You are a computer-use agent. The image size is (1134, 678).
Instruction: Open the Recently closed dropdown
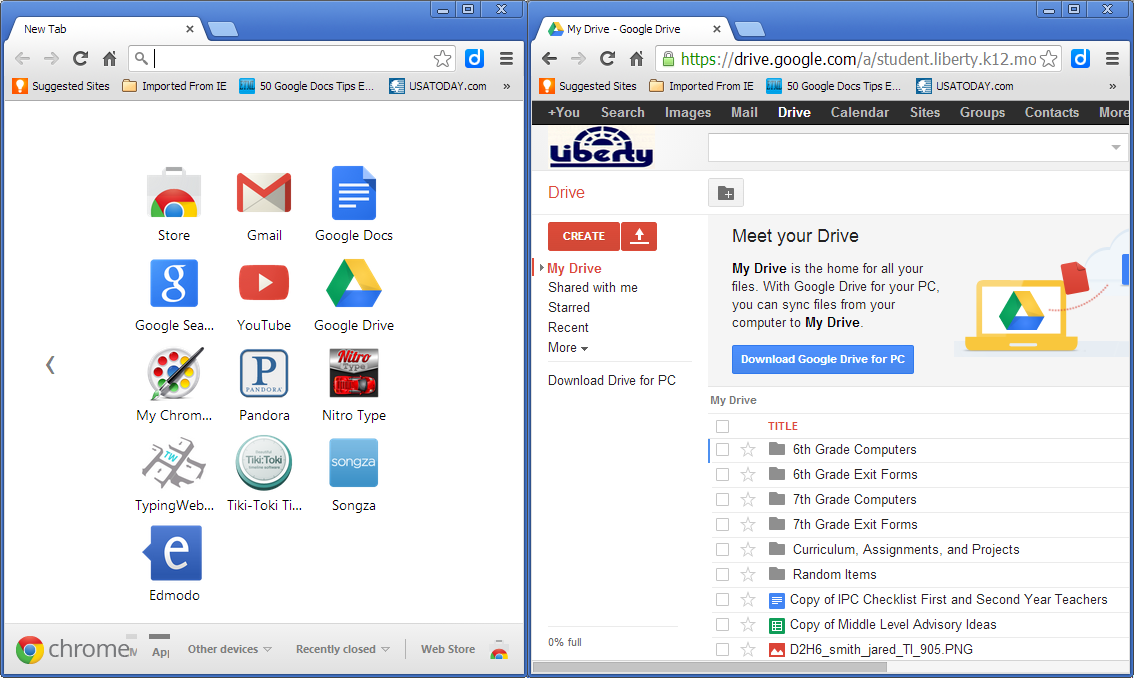pyautogui.click(x=342, y=649)
